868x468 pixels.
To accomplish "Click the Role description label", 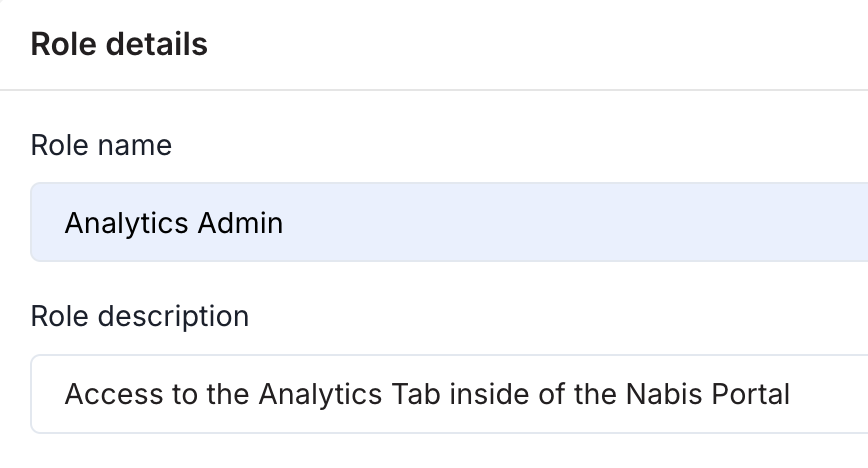I will [x=140, y=317].
